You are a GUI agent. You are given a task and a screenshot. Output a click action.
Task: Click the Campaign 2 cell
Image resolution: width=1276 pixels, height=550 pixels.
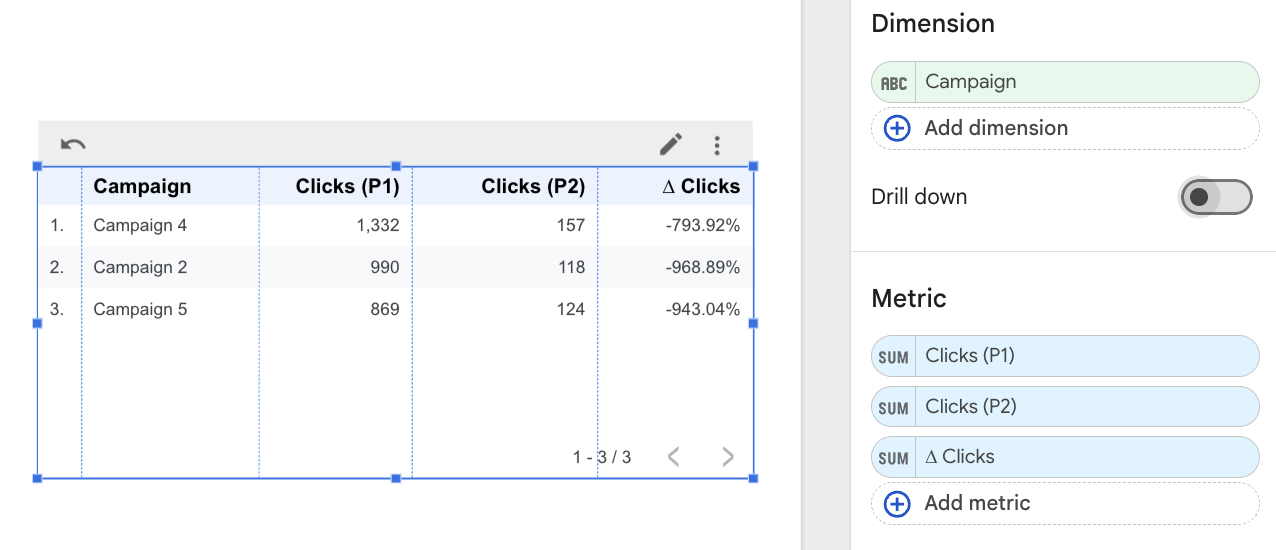coord(140,267)
